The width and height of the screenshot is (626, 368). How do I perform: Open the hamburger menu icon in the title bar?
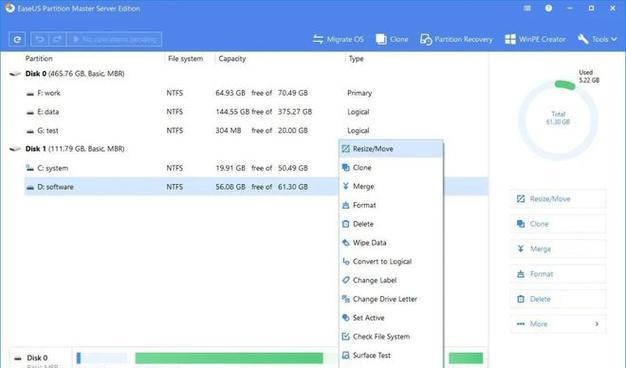pyautogui.click(x=527, y=8)
